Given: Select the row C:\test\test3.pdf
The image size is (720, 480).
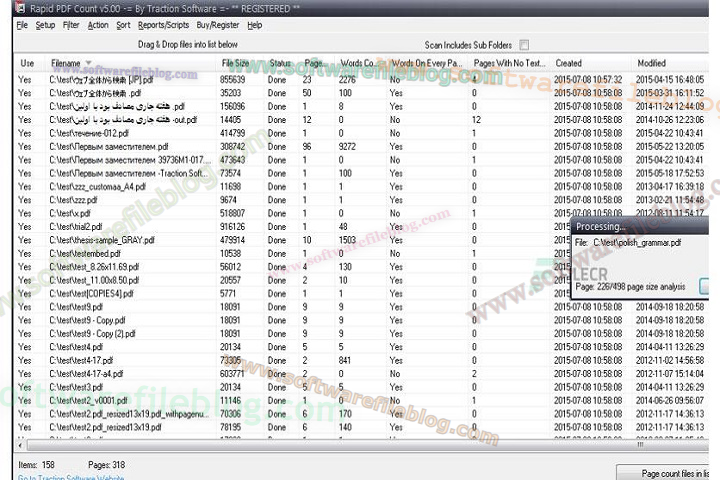Looking at the screenshot, I should coord(362,387).
